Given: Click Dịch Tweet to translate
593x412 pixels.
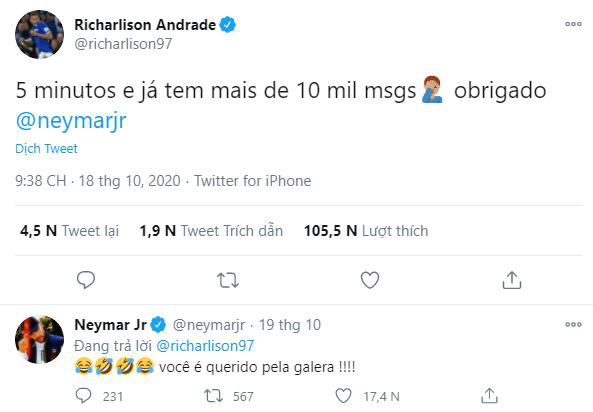Looking at the screenshot, I should [x=47, y=149].
